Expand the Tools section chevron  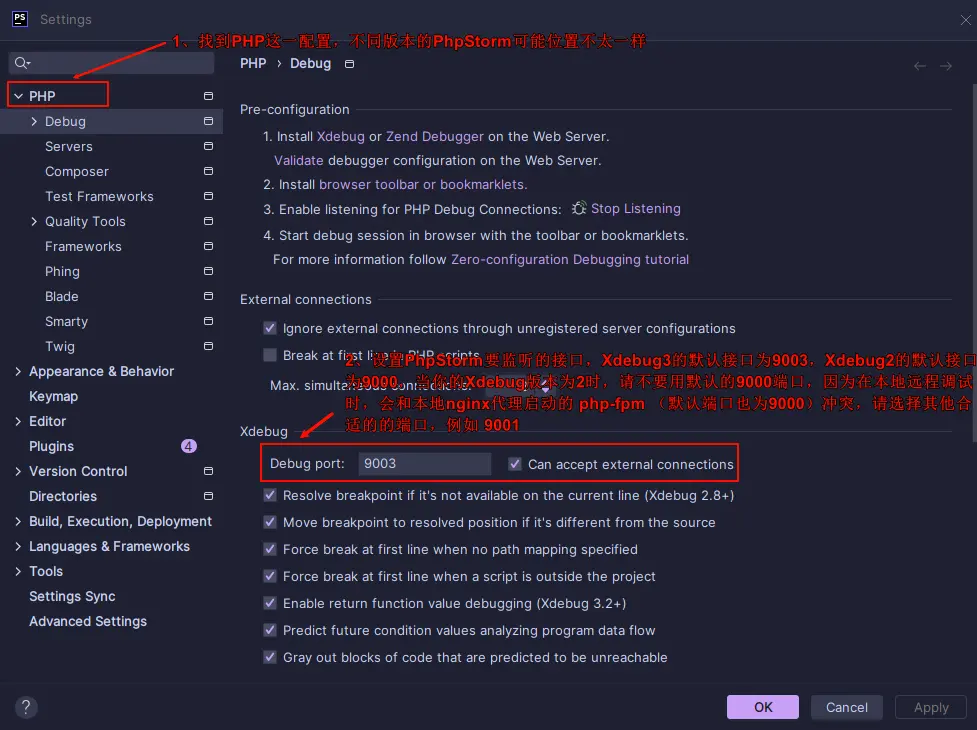coord(18,571)
